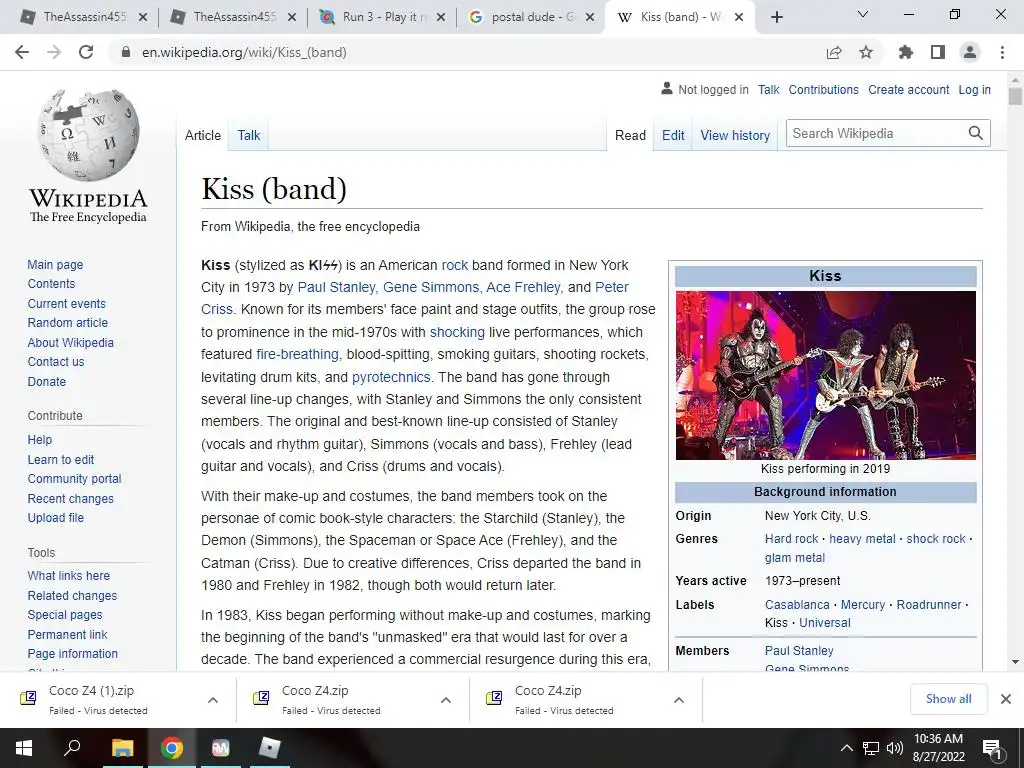Open the Casablanca label link

[797, 605]
